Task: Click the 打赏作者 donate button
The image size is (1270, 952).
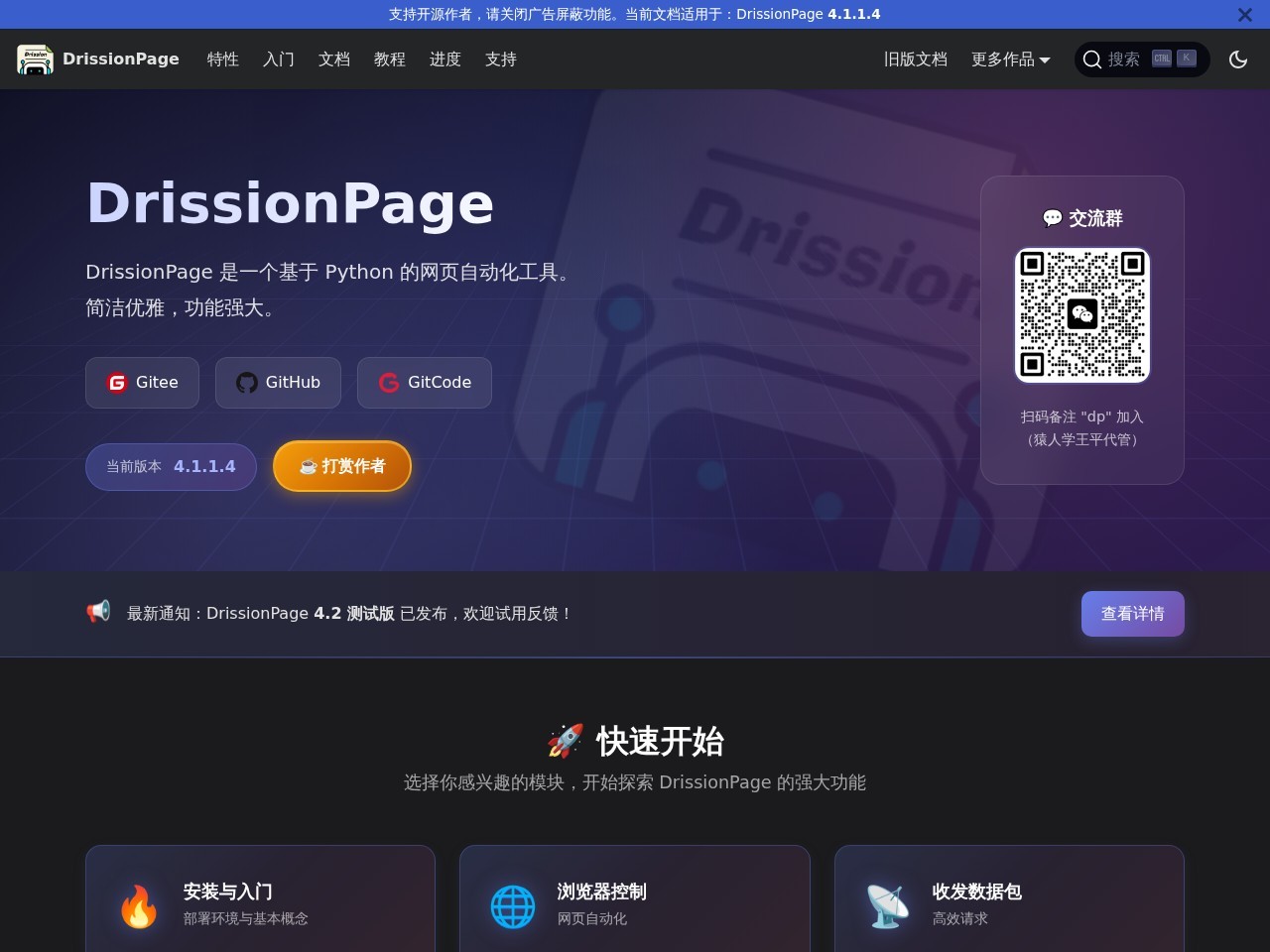Action: pyautogui.click(x=342, y=466)
